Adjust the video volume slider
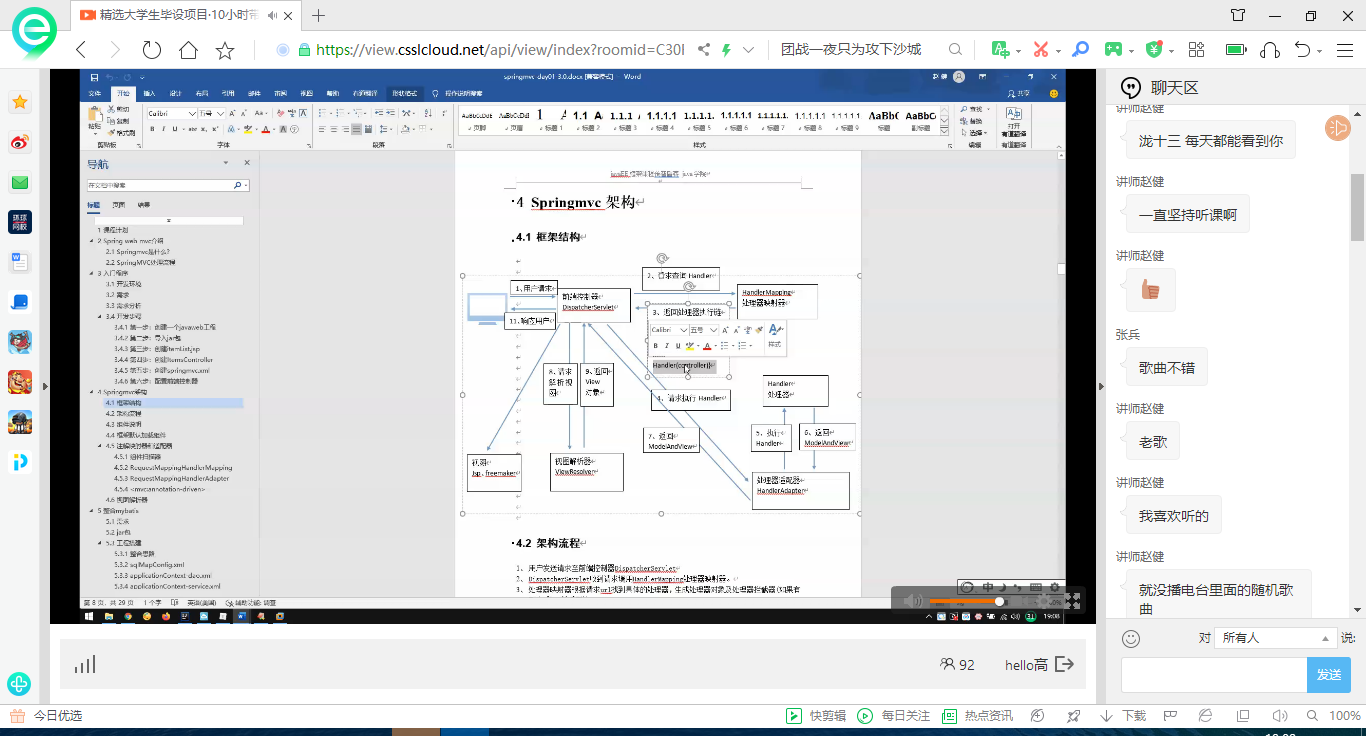This screenshot has height=736, width=1366. pyautogui.click(x=964, y=601)
